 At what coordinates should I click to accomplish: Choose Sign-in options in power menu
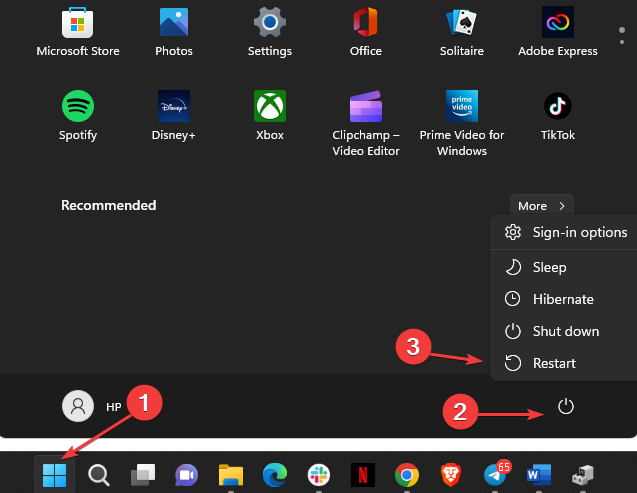[x=565, y=232]
